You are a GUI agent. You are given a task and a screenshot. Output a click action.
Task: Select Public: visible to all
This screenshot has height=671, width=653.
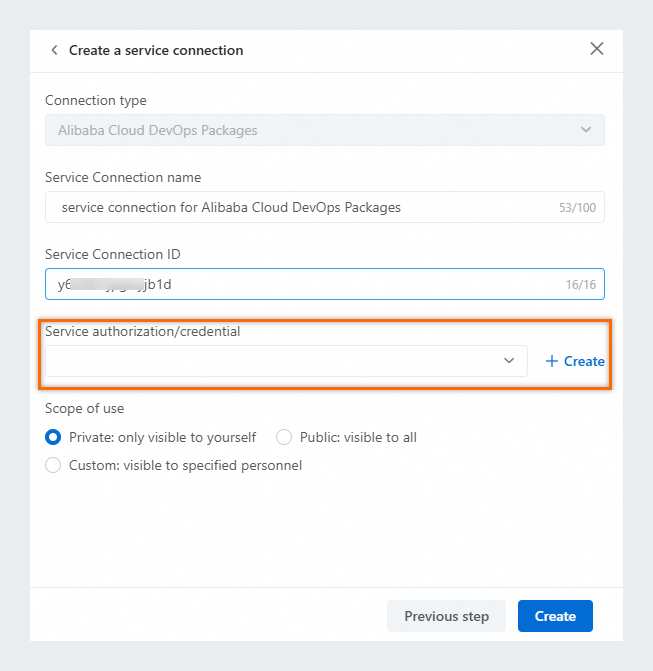click(x=284, y=437)
